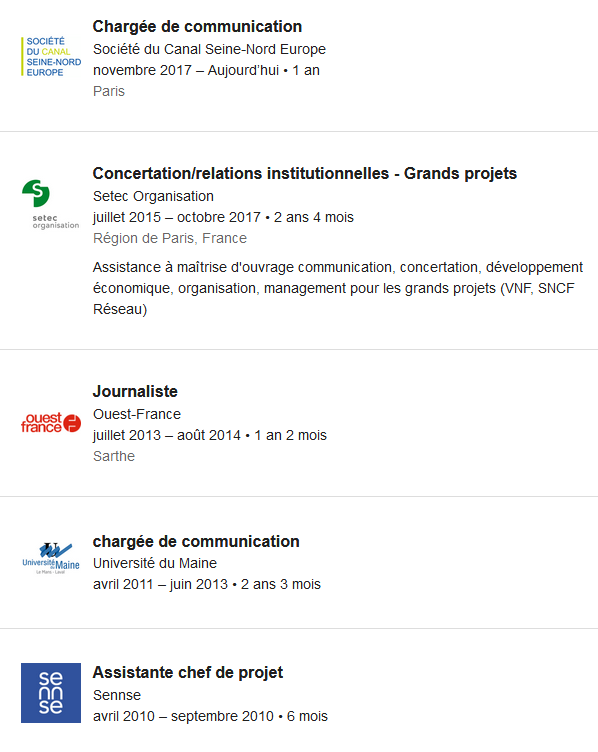Click the Société du Canal Seine-Nord Europe company name

point(209,49)
